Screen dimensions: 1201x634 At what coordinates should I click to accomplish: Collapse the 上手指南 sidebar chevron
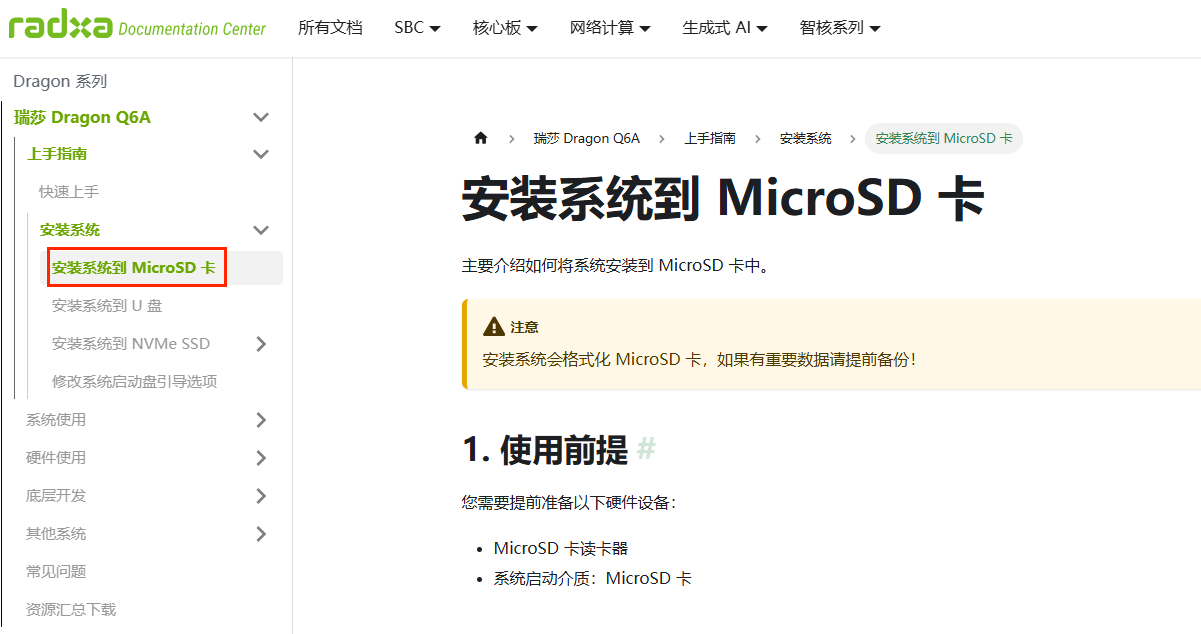tap(261, 154)
